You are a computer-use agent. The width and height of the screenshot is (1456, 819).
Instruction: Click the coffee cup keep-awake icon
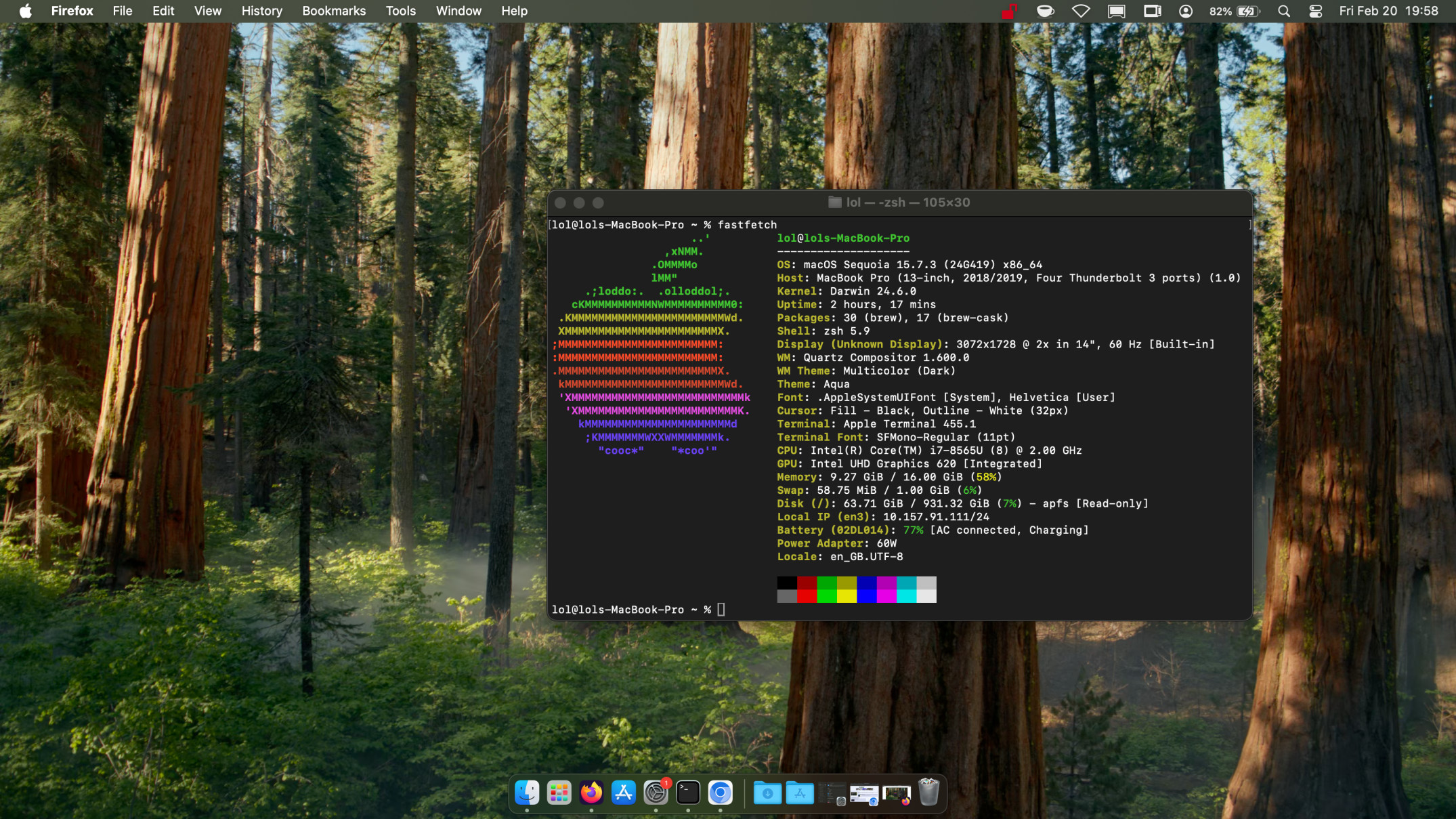[1045, 11]
